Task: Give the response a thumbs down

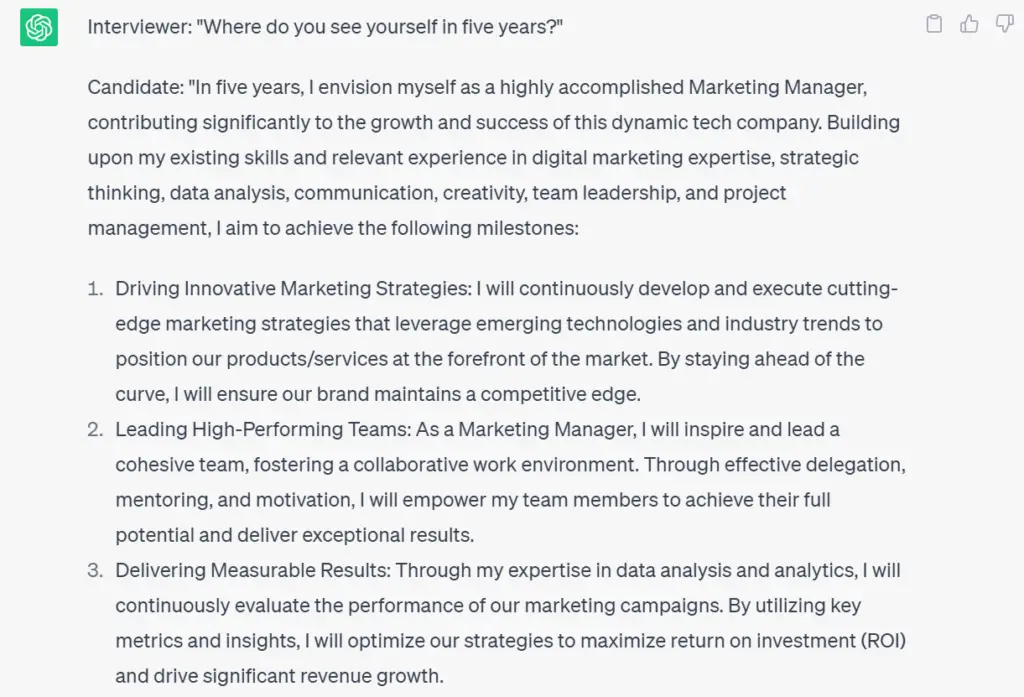Action: click(1004, 24)
